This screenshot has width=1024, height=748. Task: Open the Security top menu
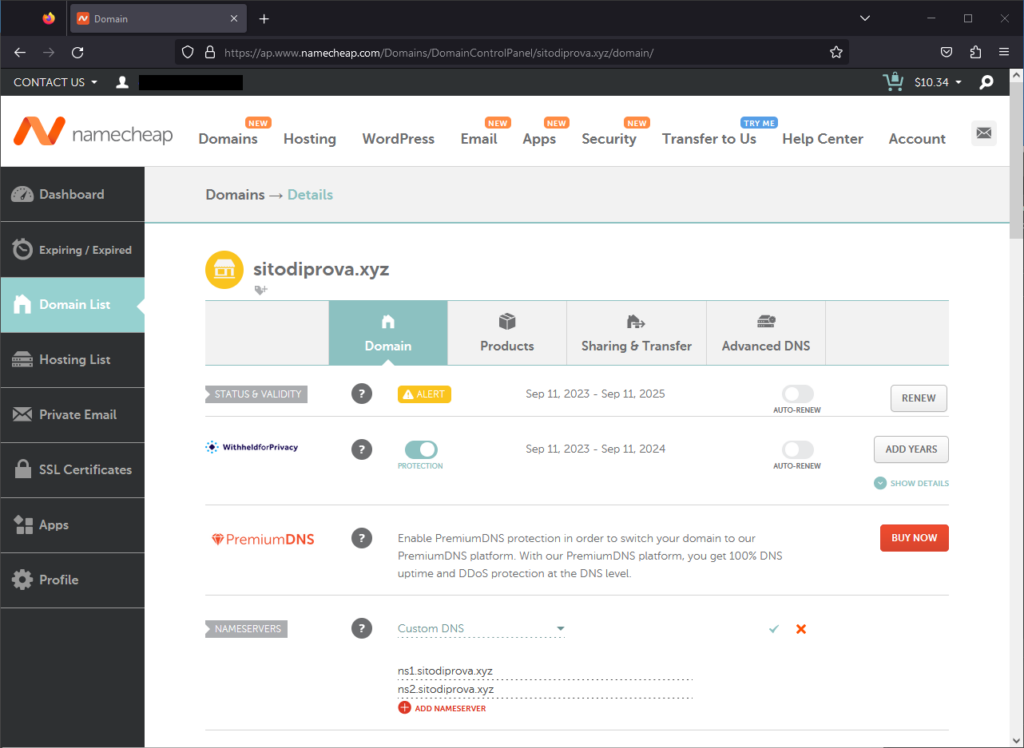609,138
